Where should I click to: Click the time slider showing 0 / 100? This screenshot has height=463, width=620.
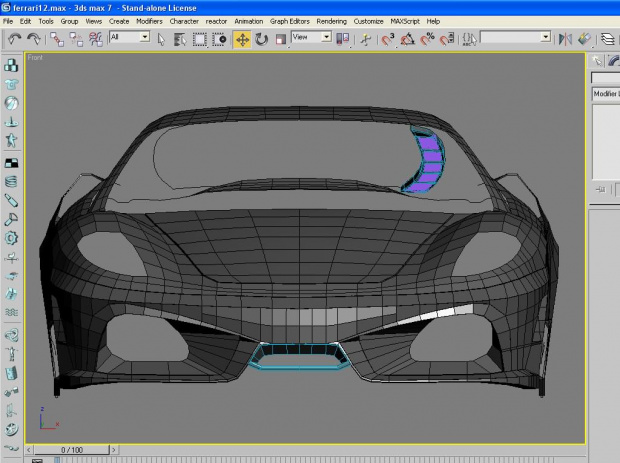(x=72, y=450)
